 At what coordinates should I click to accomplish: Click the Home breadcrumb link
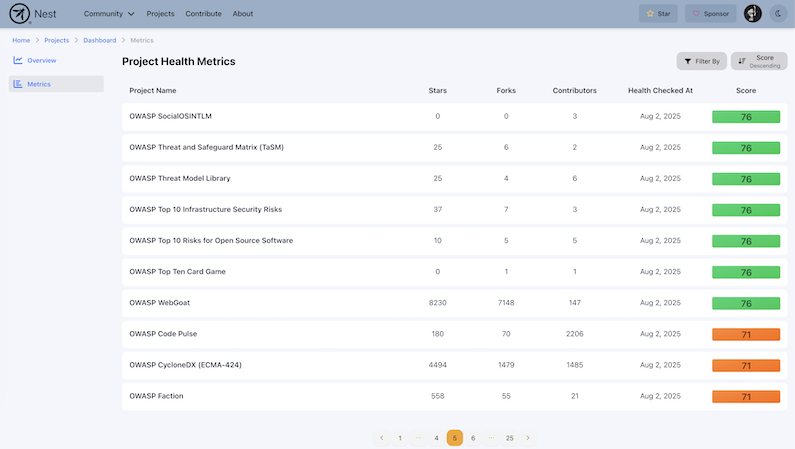(x=21, y=40)
